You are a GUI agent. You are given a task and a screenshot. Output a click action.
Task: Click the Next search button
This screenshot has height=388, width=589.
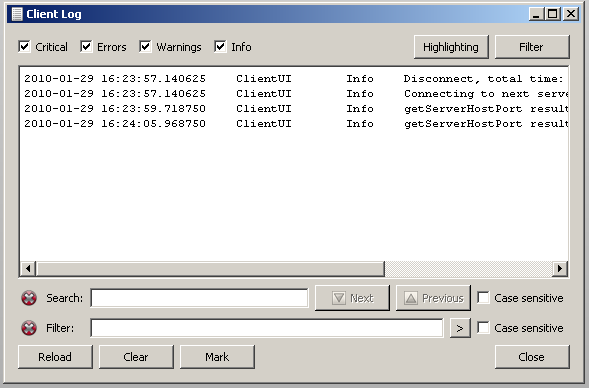pyautogui.click(x=352, y=298)
